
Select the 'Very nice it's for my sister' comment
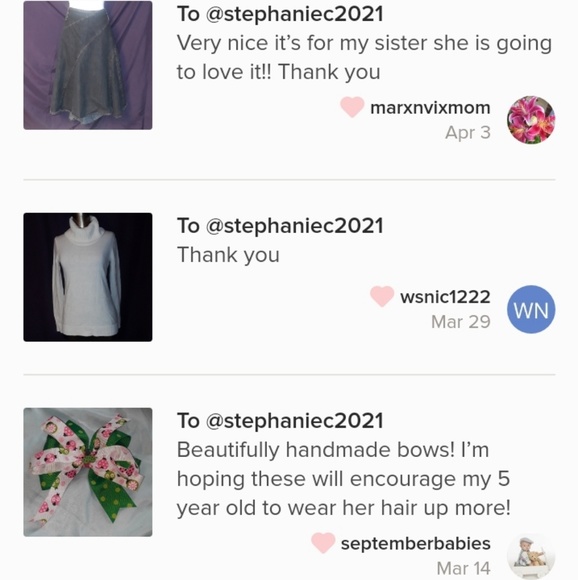coord(364,57)
